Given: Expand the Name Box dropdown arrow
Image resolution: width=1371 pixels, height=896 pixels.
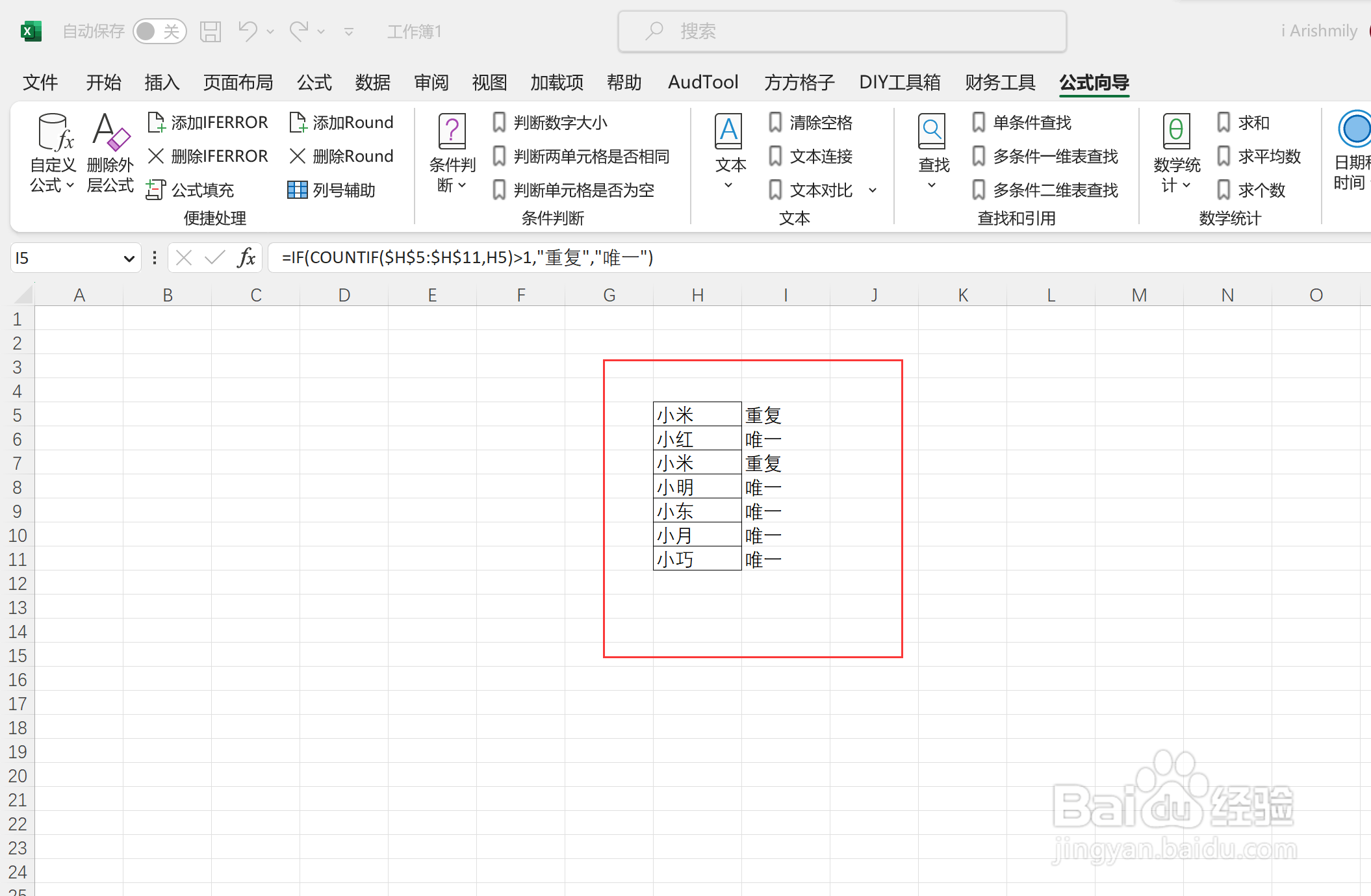Looking at the screenshot, I should click(129, 259).
